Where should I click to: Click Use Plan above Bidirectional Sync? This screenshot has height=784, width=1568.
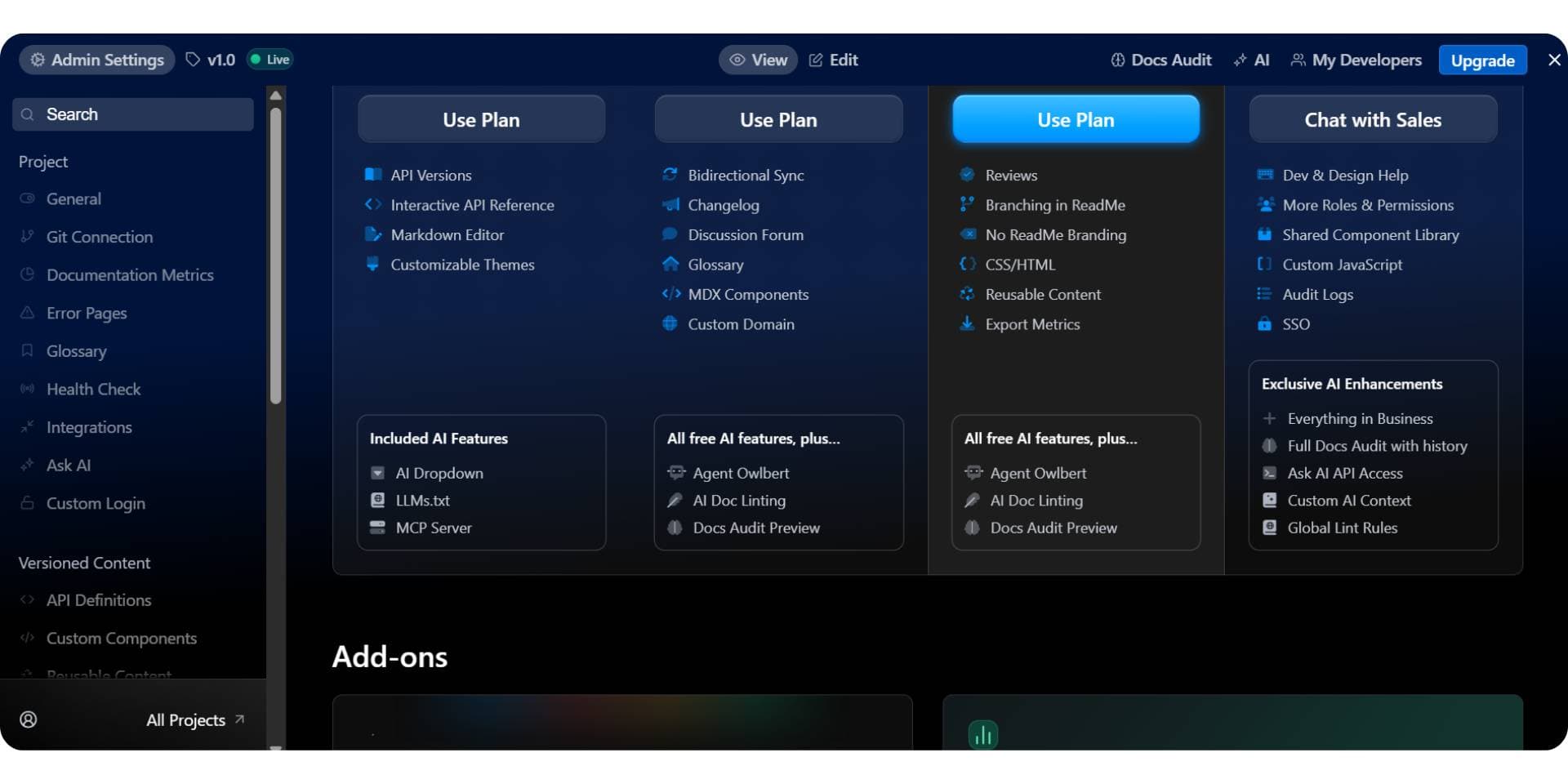coord(778,119)
